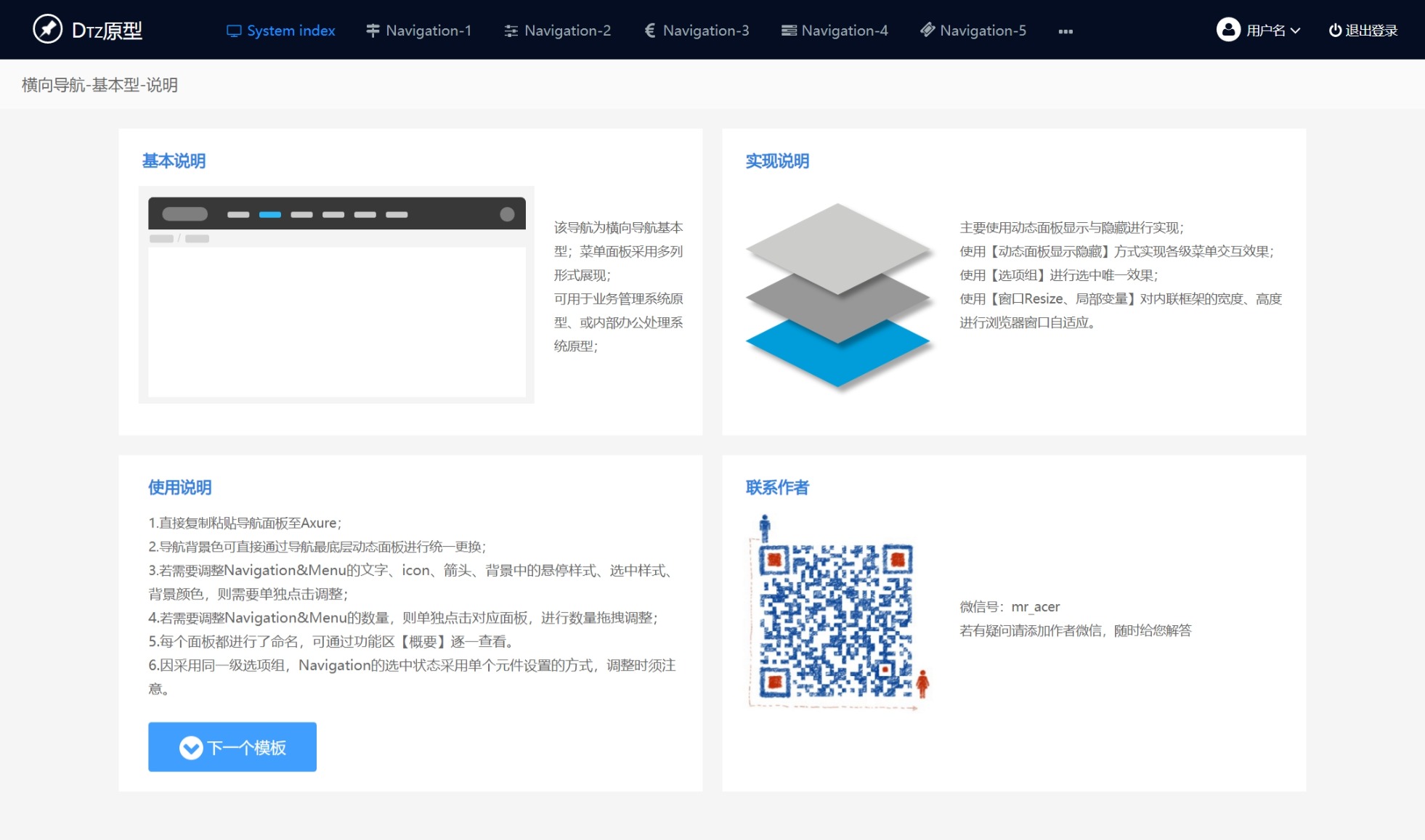
Task: Click the signpost icon beside Navigation-1
Action: pyautogui.click(x=373, y=30)
